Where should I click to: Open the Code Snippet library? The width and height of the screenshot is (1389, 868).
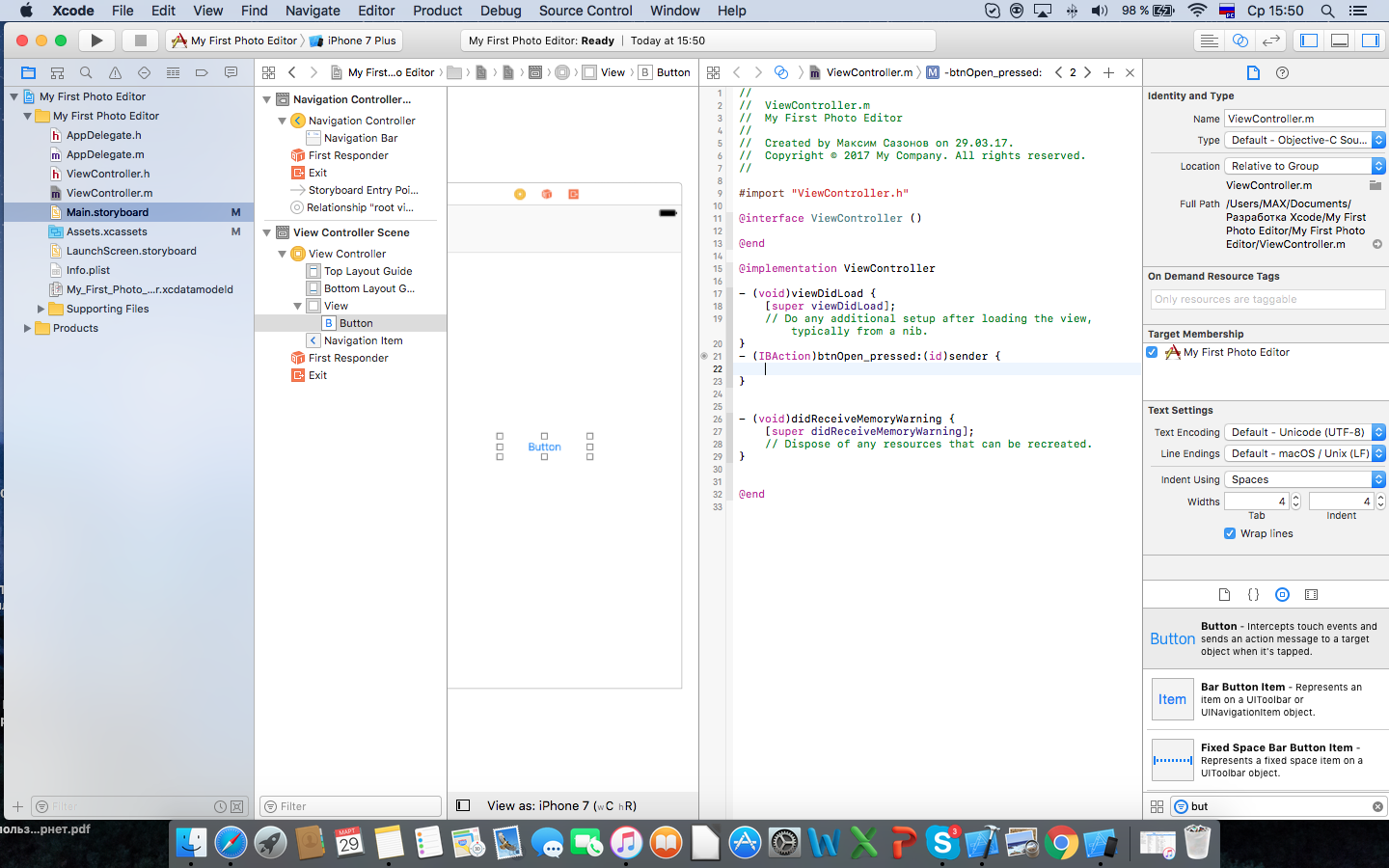coord(1253,595)
